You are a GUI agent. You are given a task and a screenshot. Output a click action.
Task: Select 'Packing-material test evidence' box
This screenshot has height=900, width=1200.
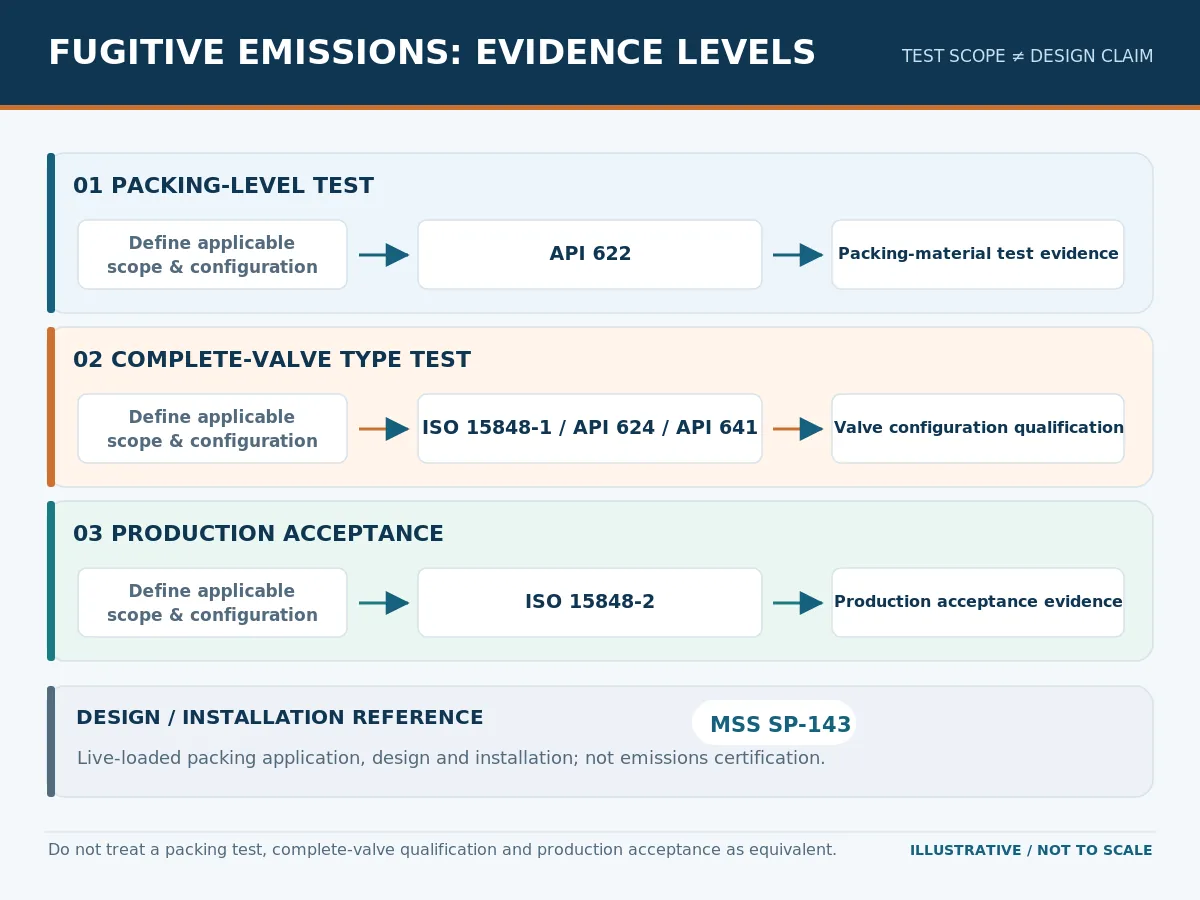click(978, 255)
